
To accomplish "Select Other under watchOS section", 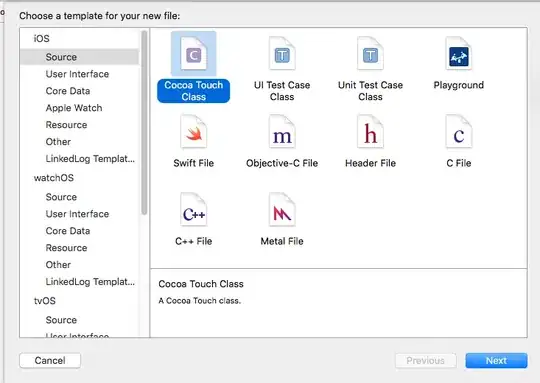I will 58,265.
